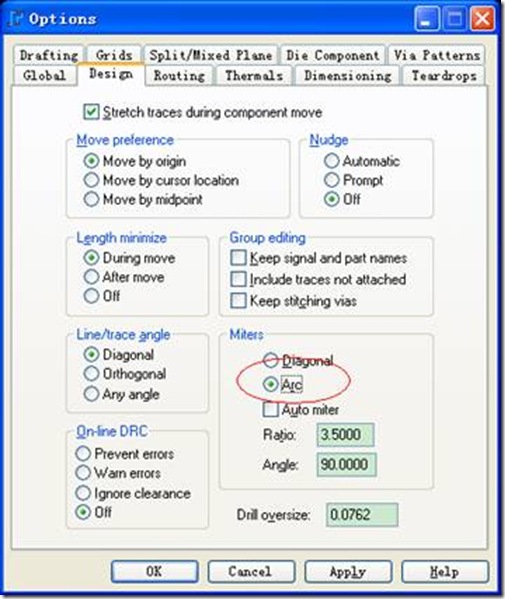Open the Via Patterns tab
Viewport: 505px width, 599px height.
[x=437, y=55]
